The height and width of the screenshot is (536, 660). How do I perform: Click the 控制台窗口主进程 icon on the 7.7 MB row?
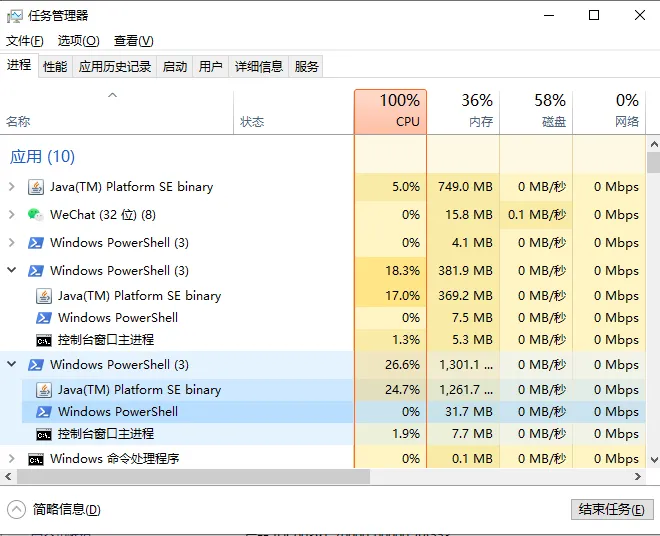(44, 434)
